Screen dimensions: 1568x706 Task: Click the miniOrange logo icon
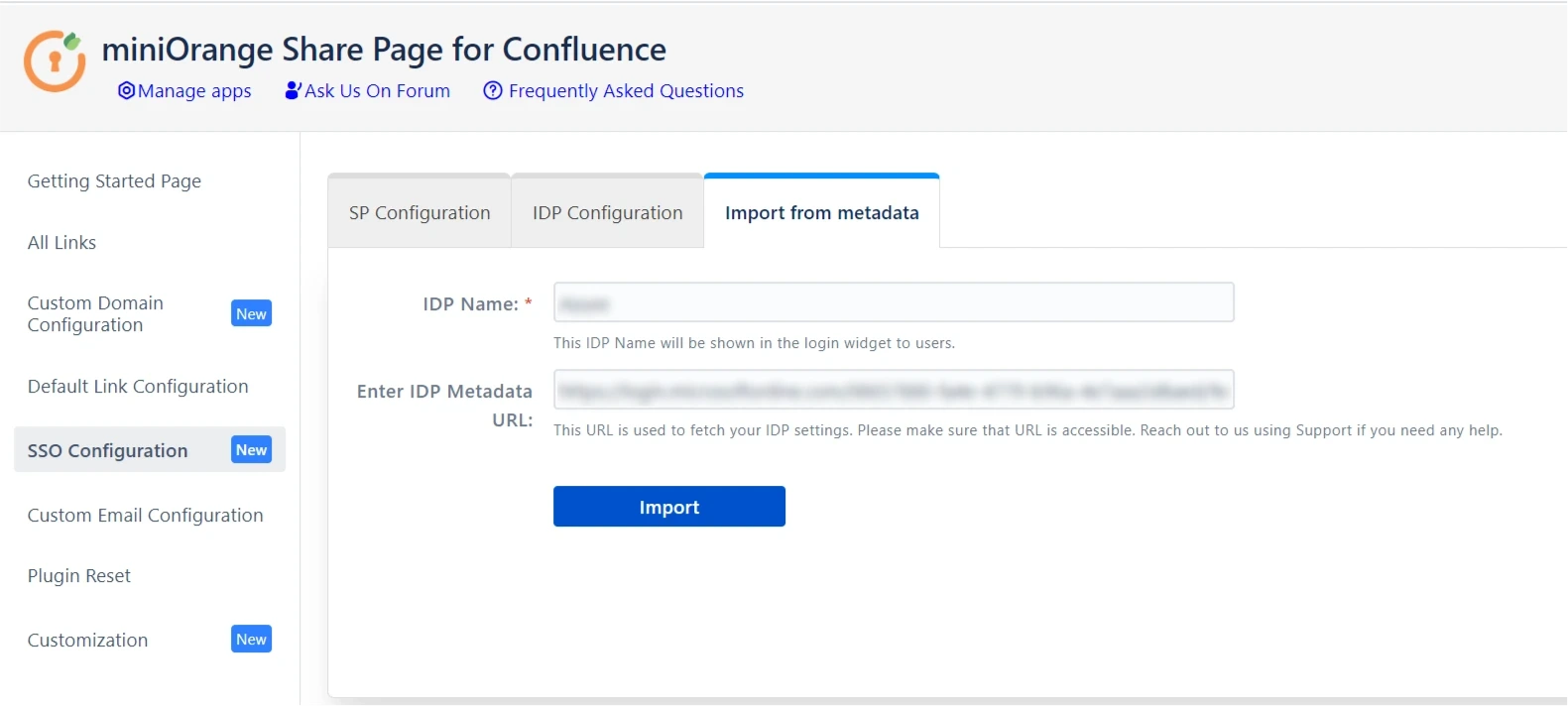55,61
